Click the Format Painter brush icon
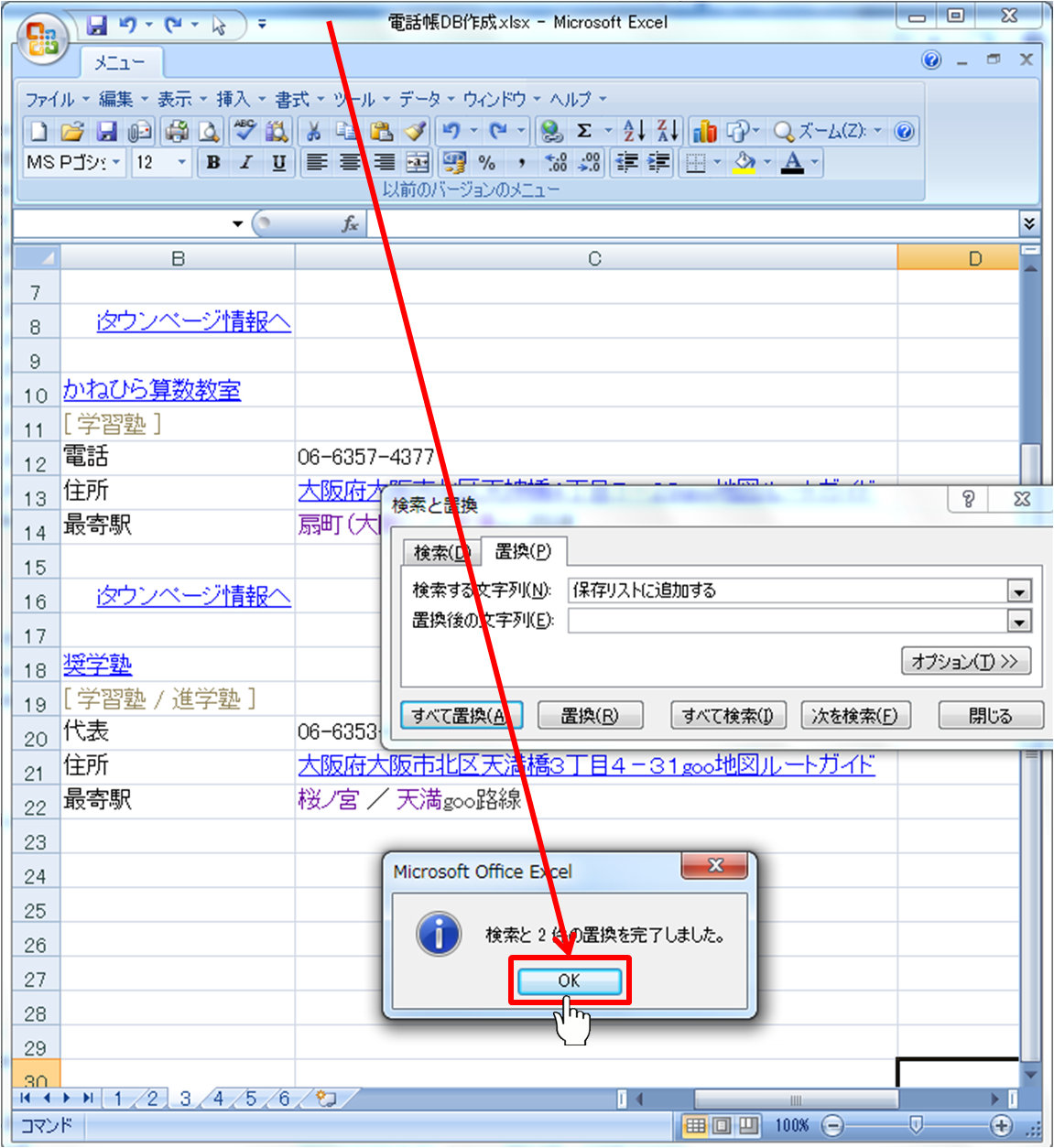The image size is (1054, 1148). [x=416, y=132]
